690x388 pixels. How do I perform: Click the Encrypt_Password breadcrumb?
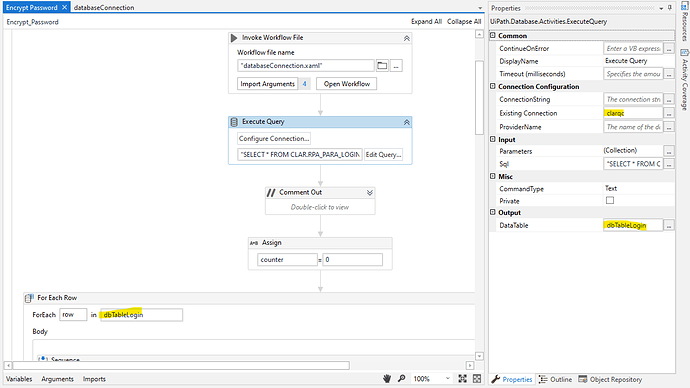(32, 22)
